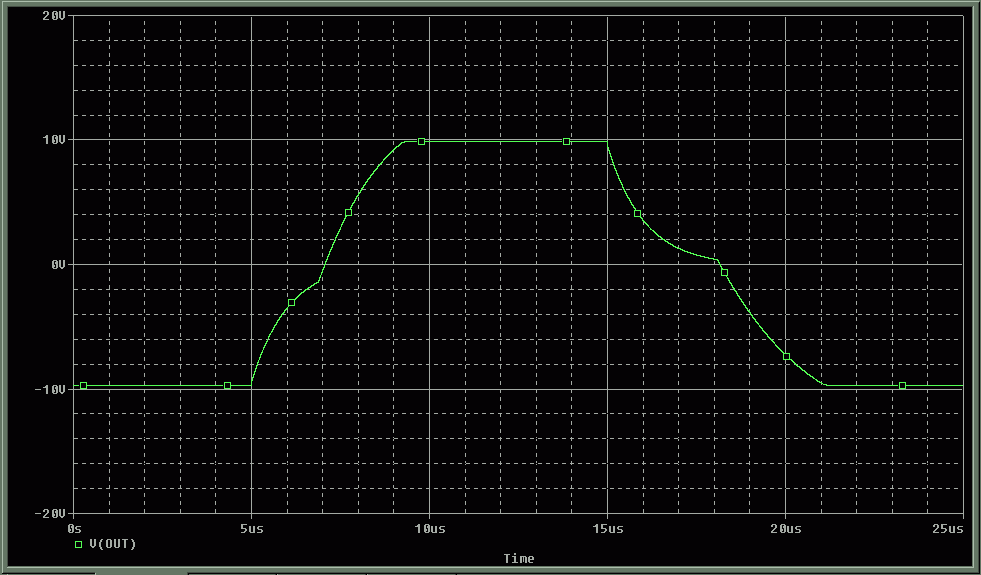The width and height of the screenshot is (981, 575).
Task: Select trace marker on 10V plateau near 10us
Action: click(422, 142)
